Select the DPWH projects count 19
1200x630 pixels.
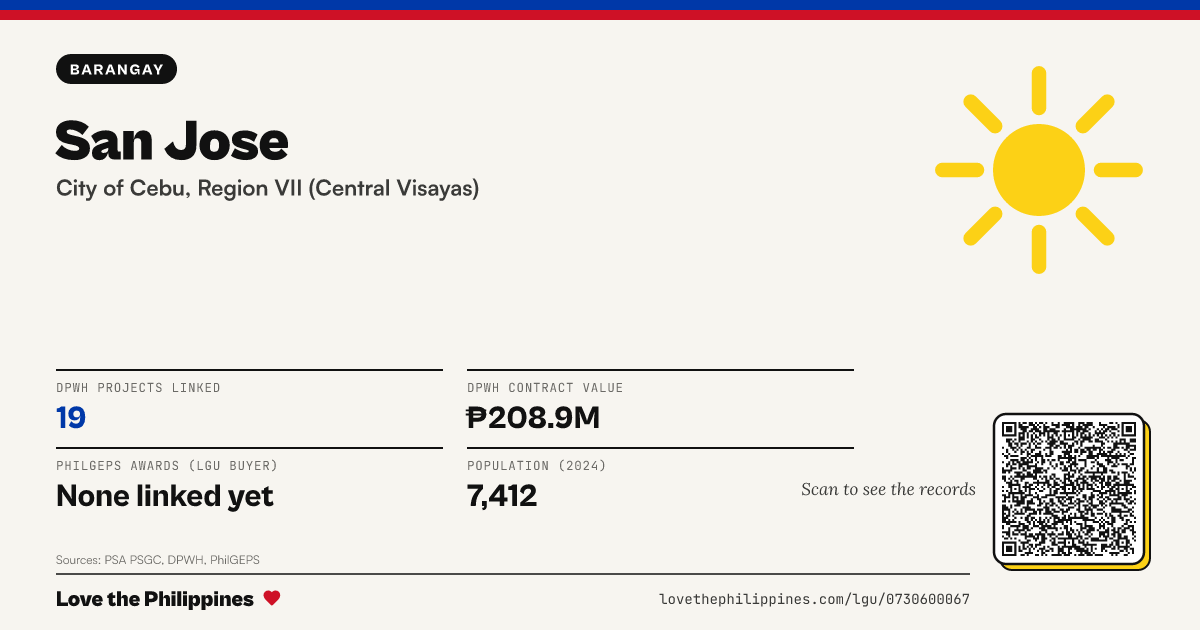click(71, 418)
